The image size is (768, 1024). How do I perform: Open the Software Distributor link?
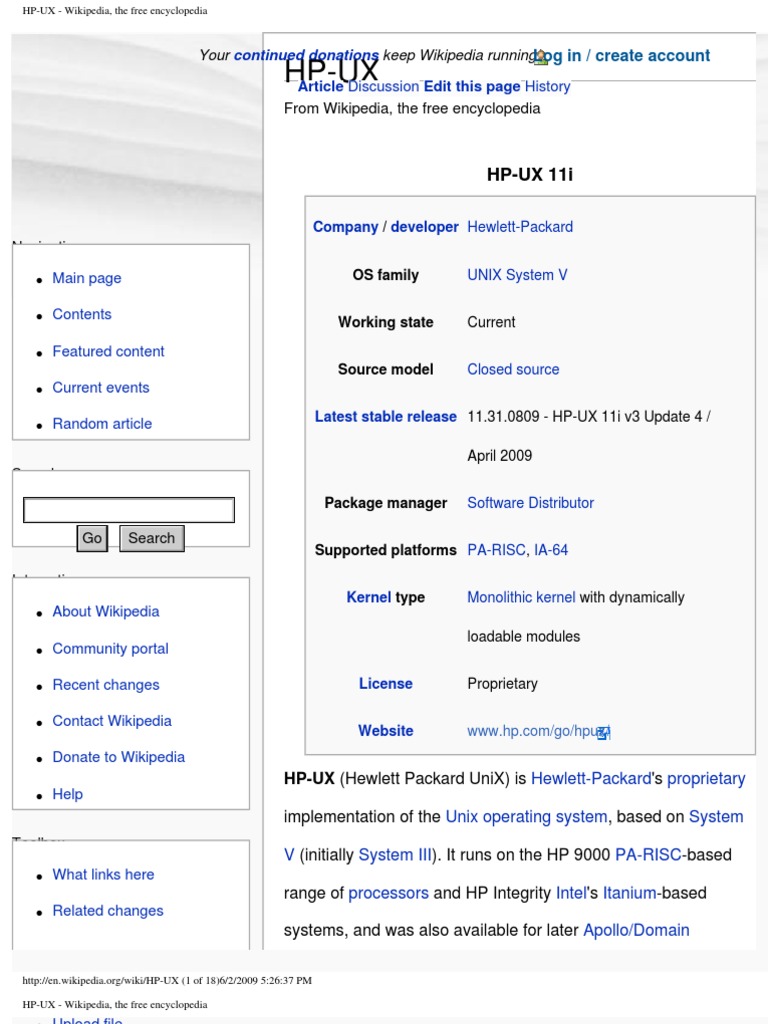[530, 503]
